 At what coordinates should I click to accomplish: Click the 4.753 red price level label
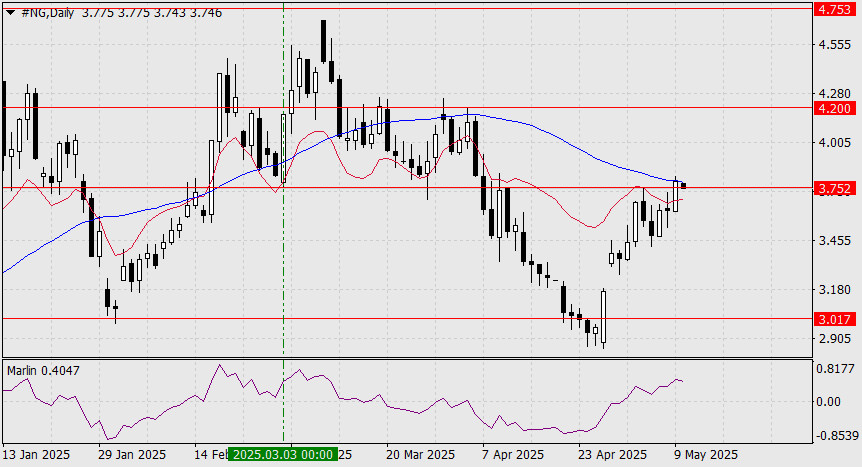pyautogui.click(x=835, y=9)
